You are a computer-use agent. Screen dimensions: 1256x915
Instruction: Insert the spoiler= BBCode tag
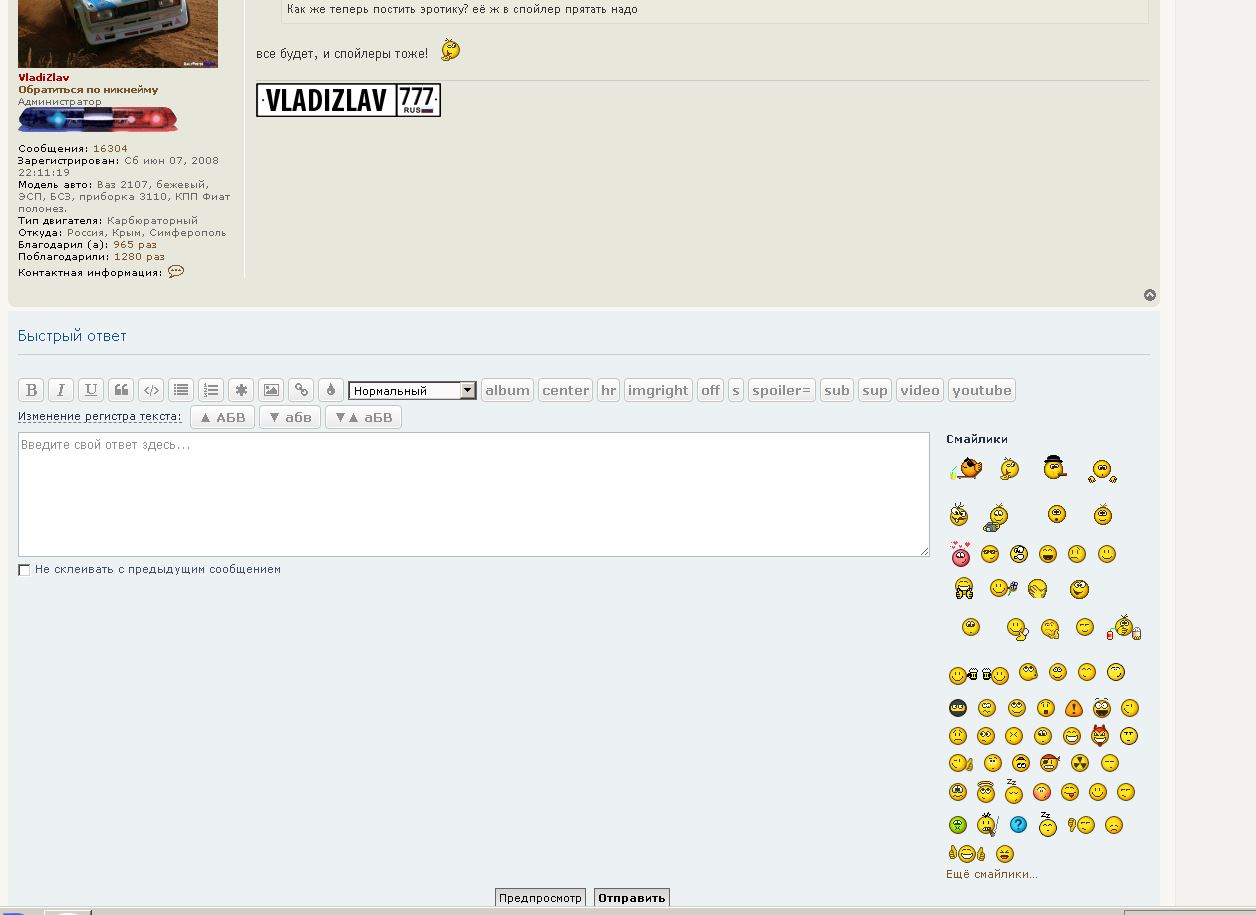(782, 390)
